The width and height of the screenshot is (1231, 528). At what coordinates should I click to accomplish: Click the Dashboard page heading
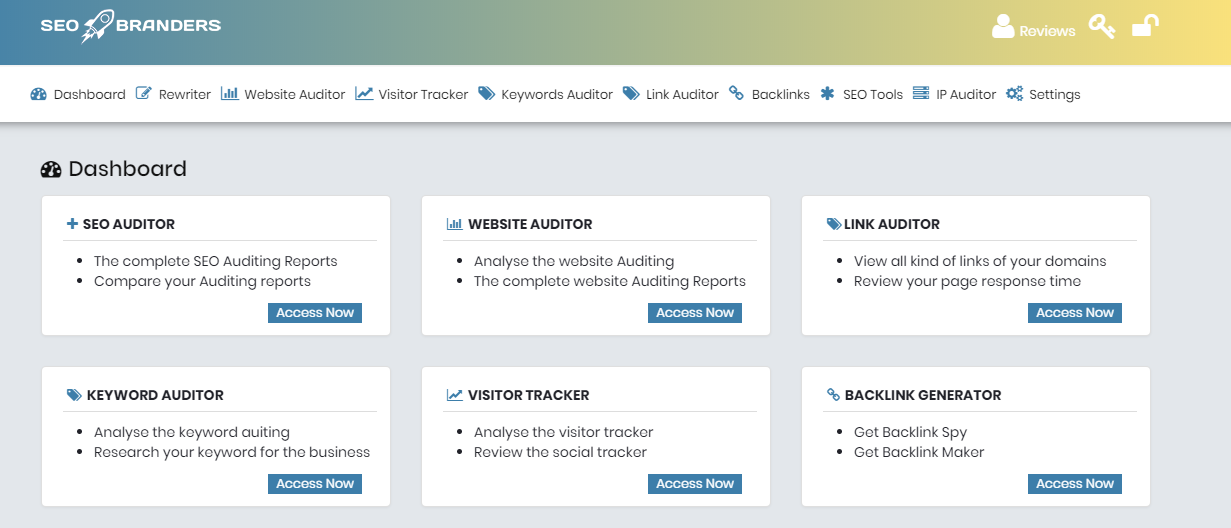click(127, 169)
